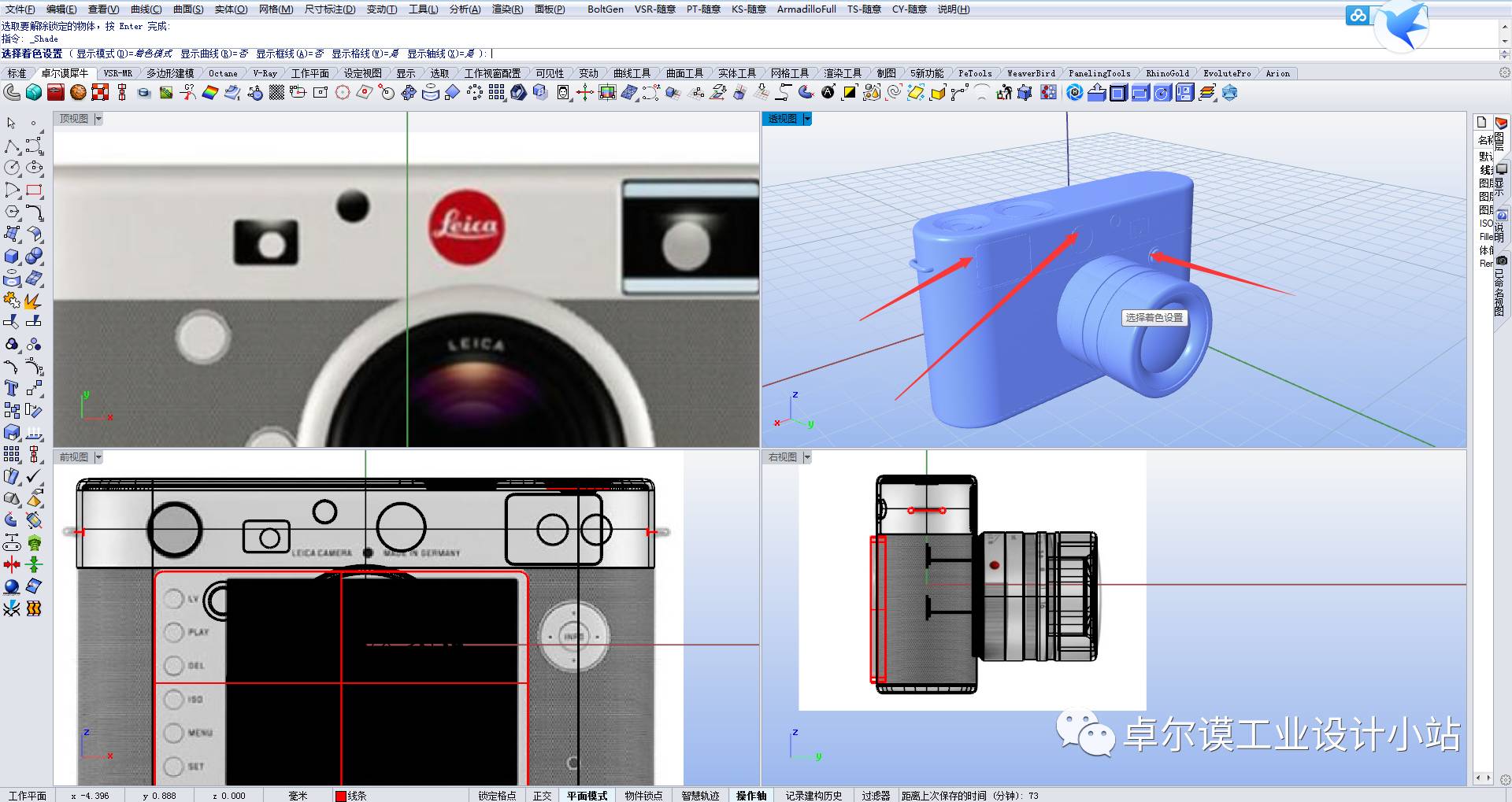The width and height of the screenshot is (1512, 802).
Task: Click the 显示曲线 command option
Action: coord(214,54)
